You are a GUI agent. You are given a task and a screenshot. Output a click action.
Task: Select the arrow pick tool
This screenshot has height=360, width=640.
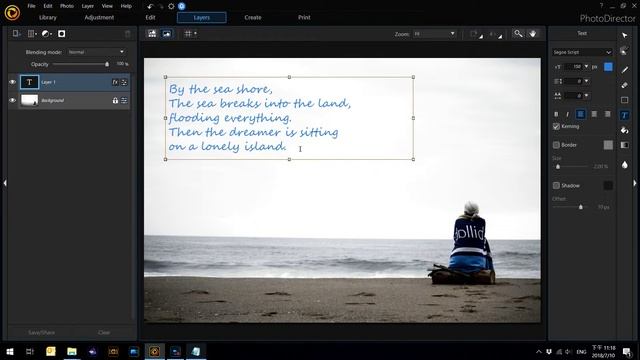624,36
